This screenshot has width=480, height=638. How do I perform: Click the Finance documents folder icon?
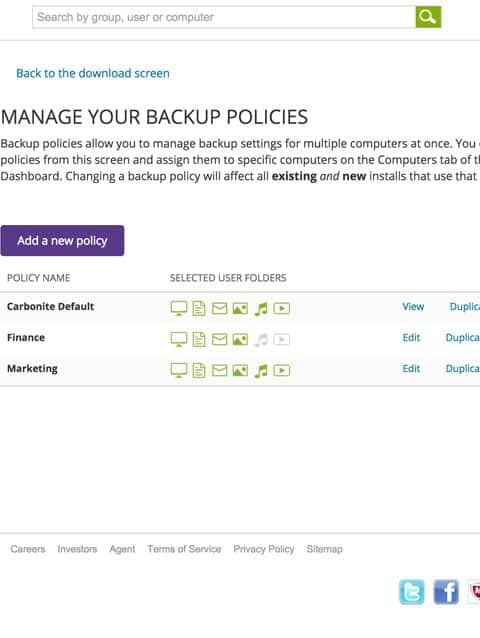coord(199,339)
